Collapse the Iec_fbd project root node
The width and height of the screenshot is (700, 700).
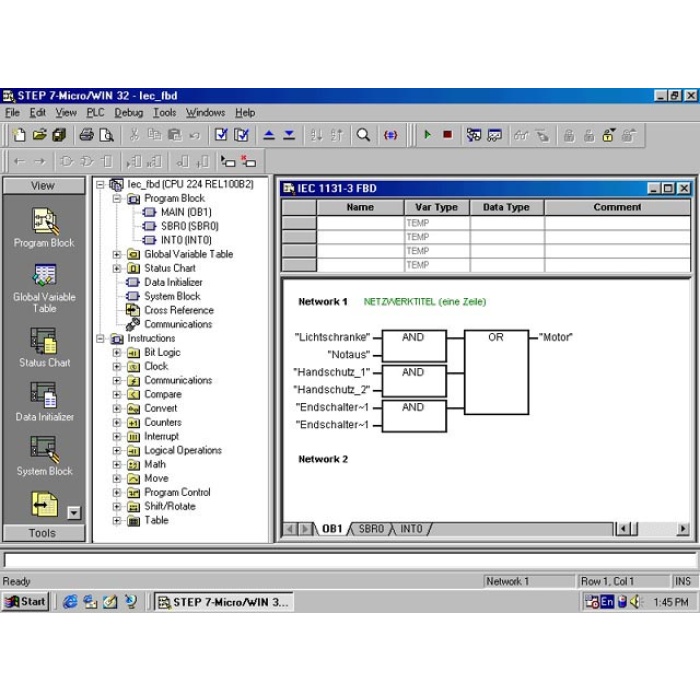[x=100, y=184]
